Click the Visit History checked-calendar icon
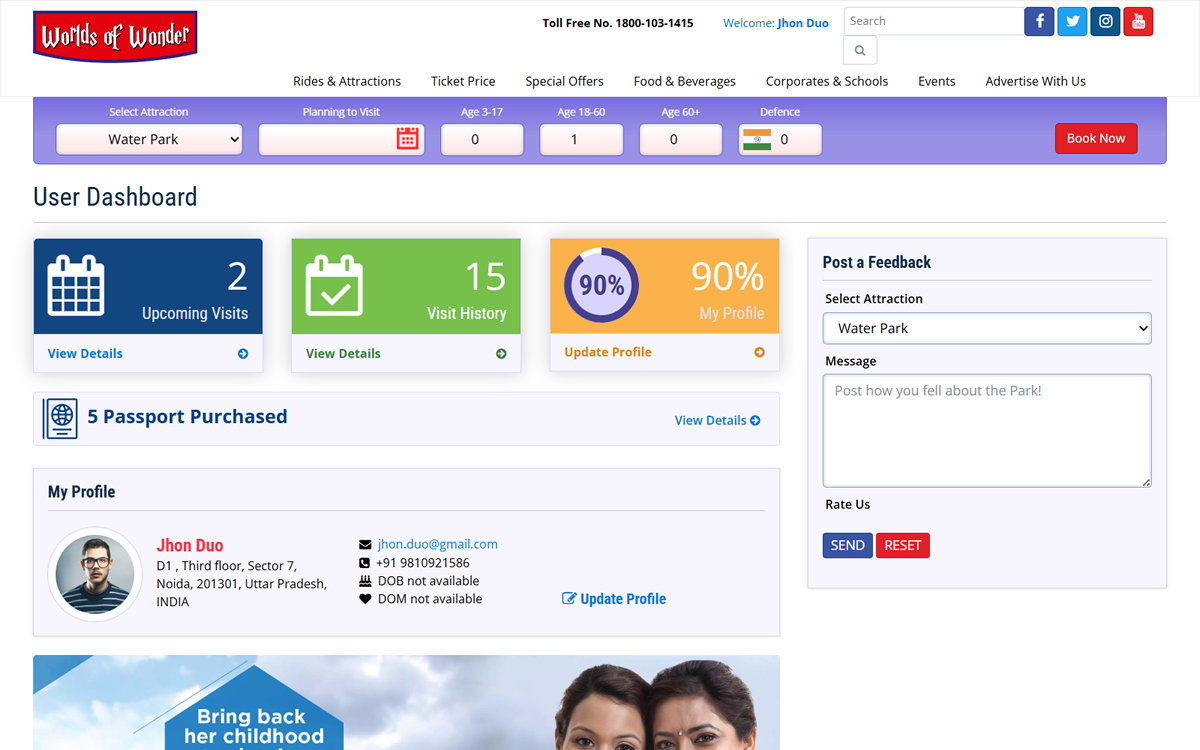This screenshot has width=1200, height=750. pos(334,285)
